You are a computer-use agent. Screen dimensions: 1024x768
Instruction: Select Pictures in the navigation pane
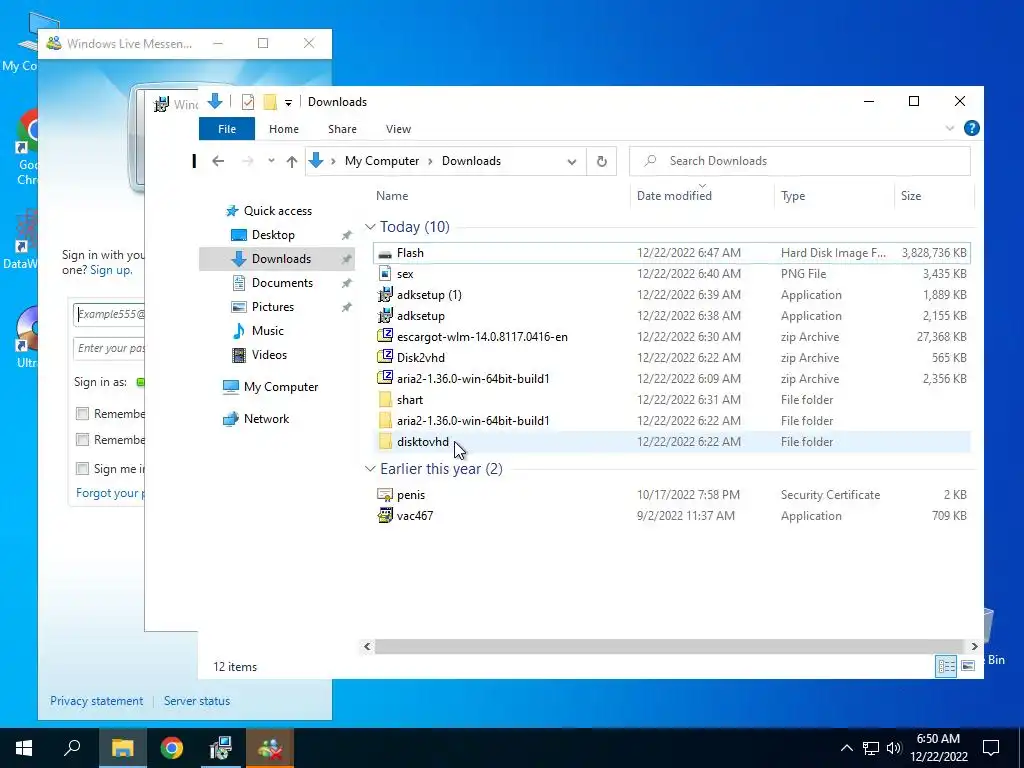tap(272, 307)
